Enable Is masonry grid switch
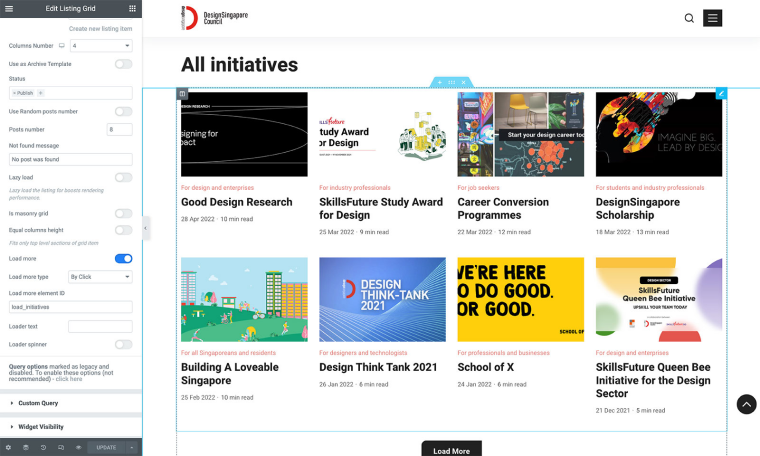 tap(124, 213)
